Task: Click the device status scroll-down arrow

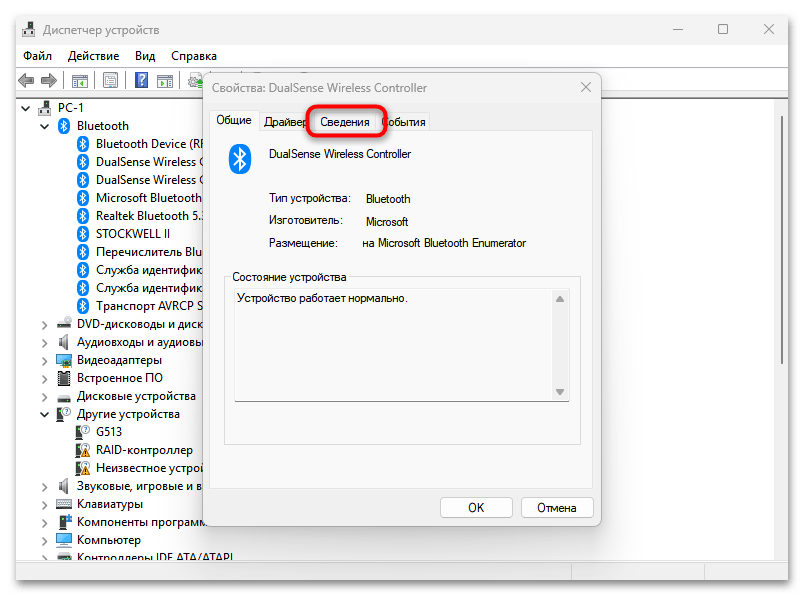Action: click(560, 392)
